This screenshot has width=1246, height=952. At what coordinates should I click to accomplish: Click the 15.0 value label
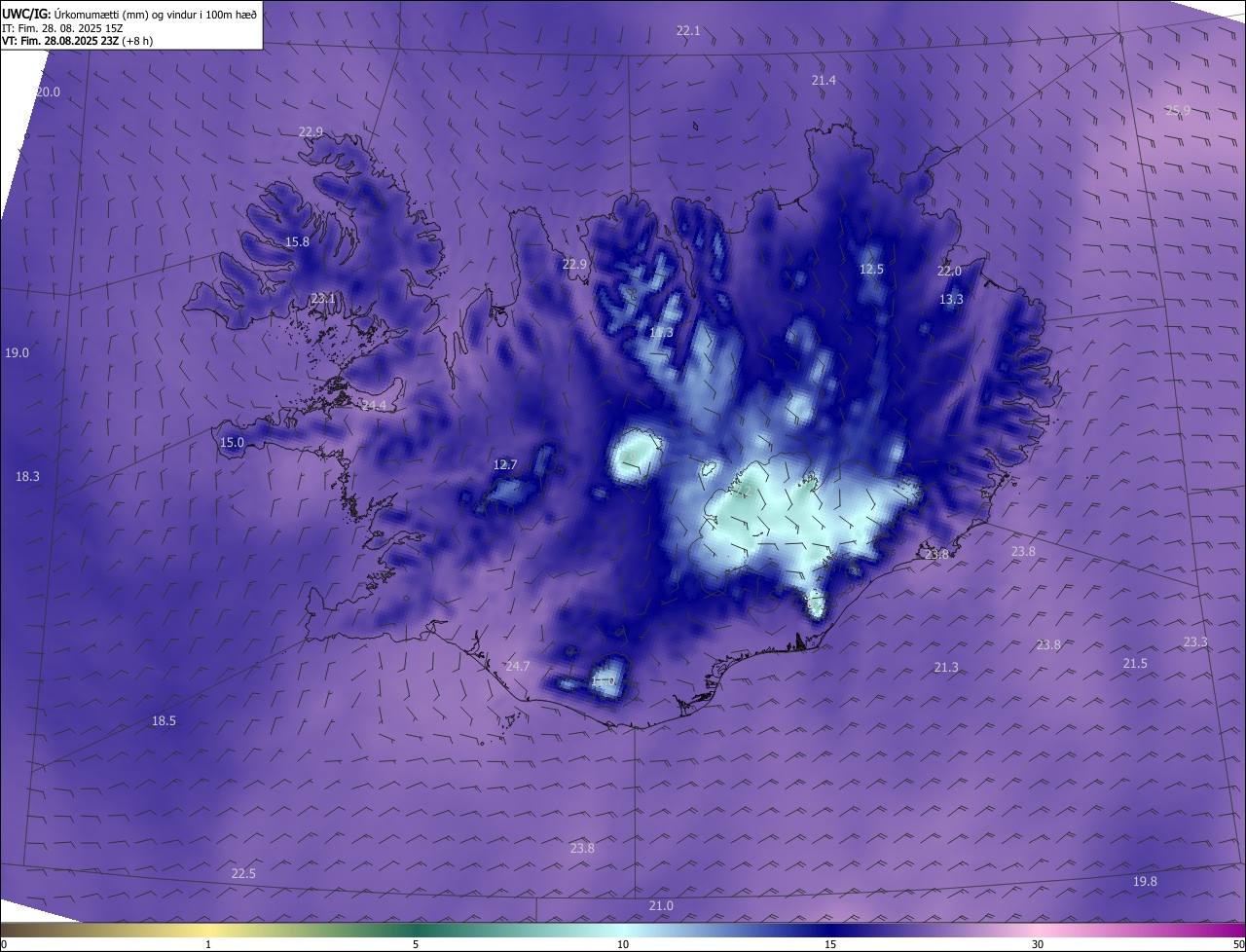coord(232,442)
